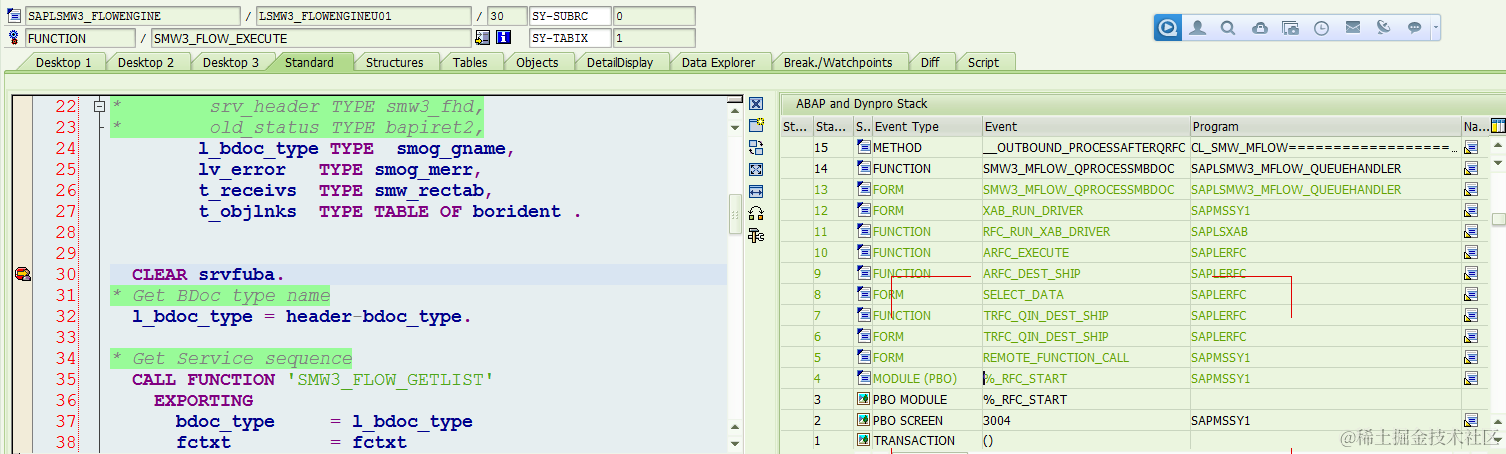Open the stack table column layout settings icon
This screenshot has height=454, width=1506.
click(x=1498, y=126)
